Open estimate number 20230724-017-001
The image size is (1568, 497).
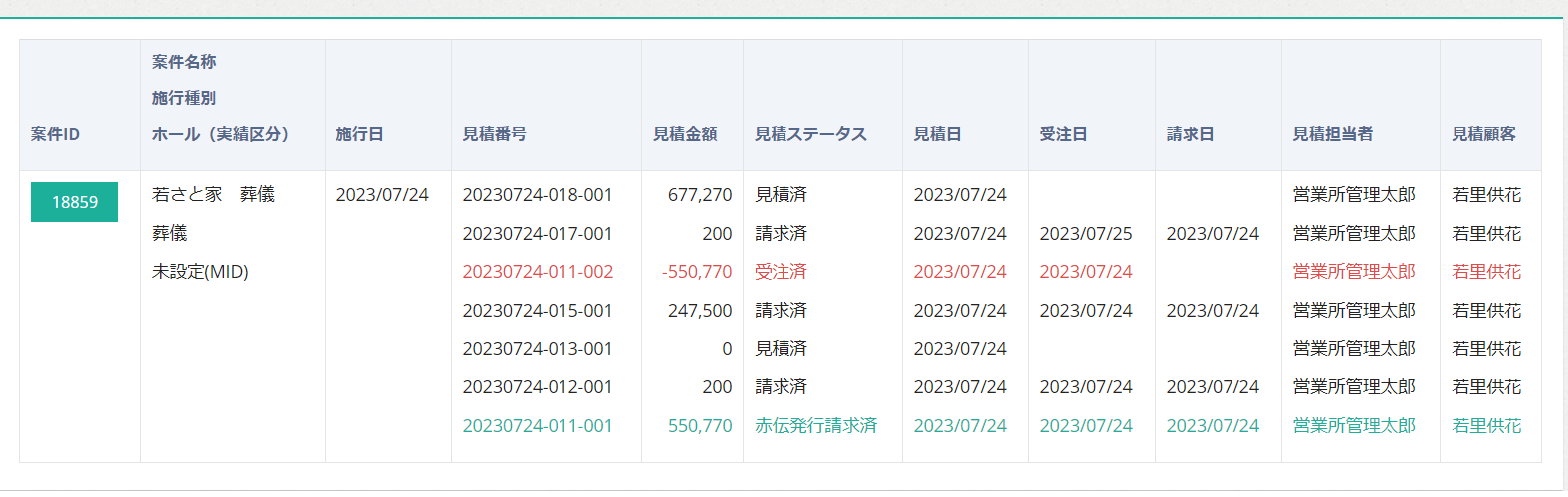[538, 234]
